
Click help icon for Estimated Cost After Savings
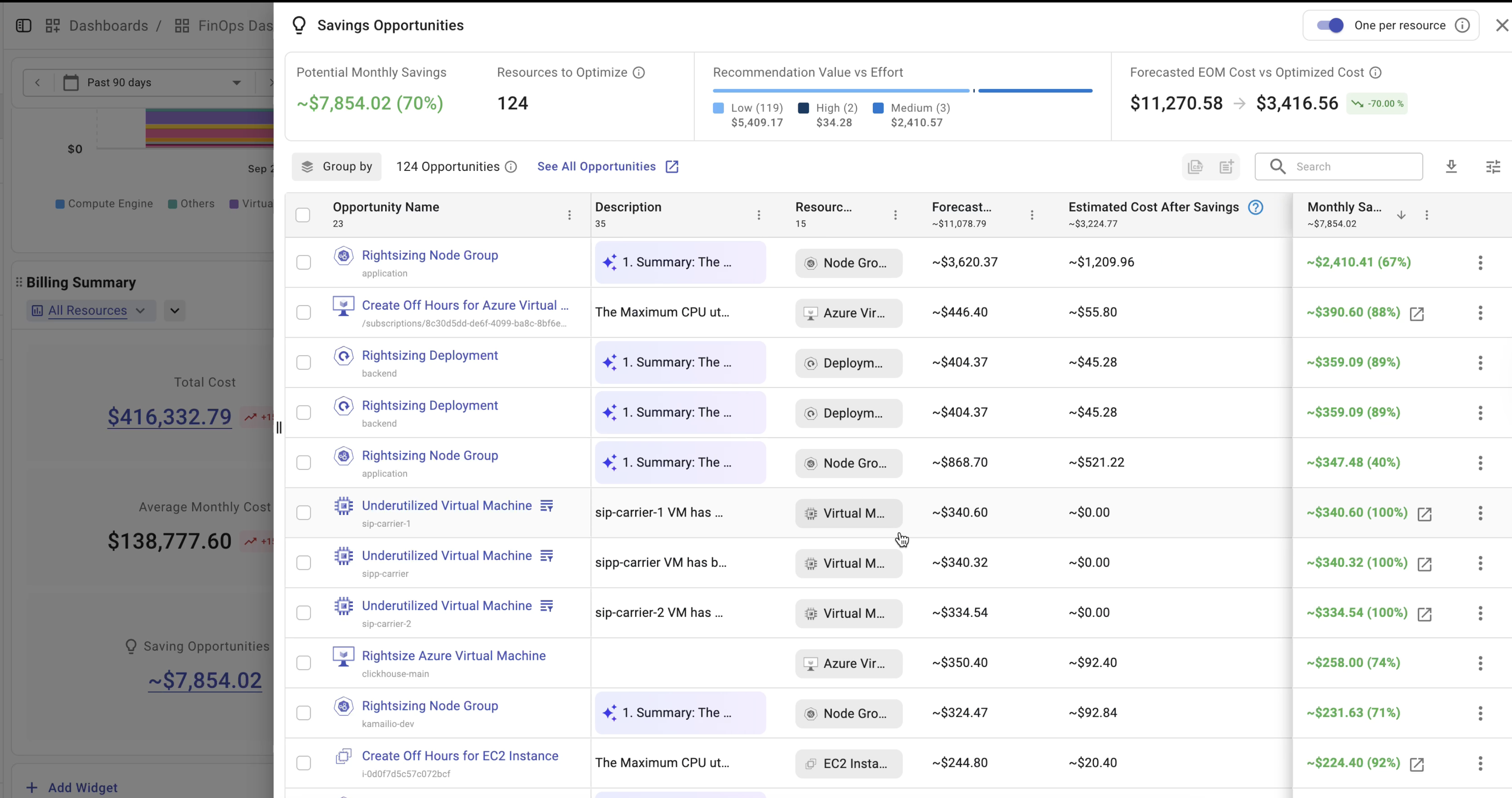pyautogui.click(x=1255, y=207)
